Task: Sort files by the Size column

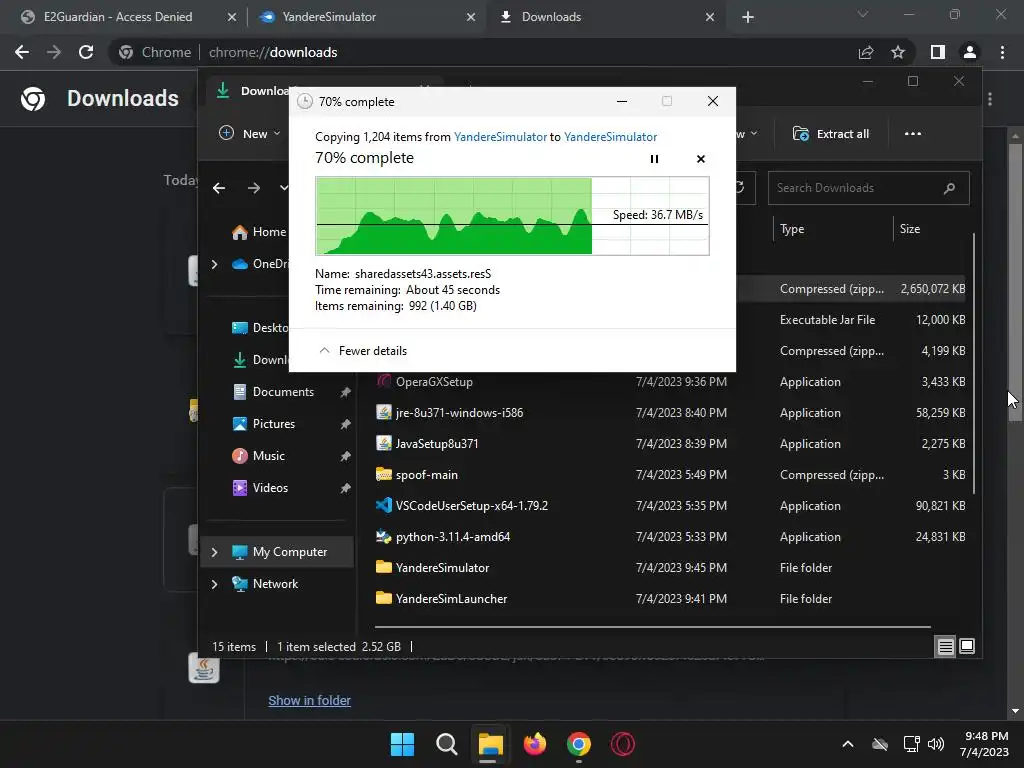Action: point(910,229)
